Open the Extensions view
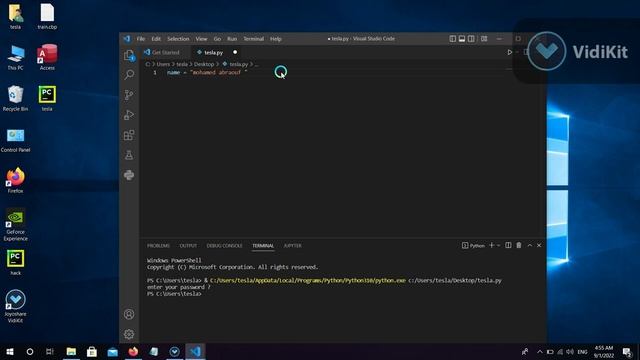Screen dimensions: 640x360 pyautogui.click(x=129, y=135)
